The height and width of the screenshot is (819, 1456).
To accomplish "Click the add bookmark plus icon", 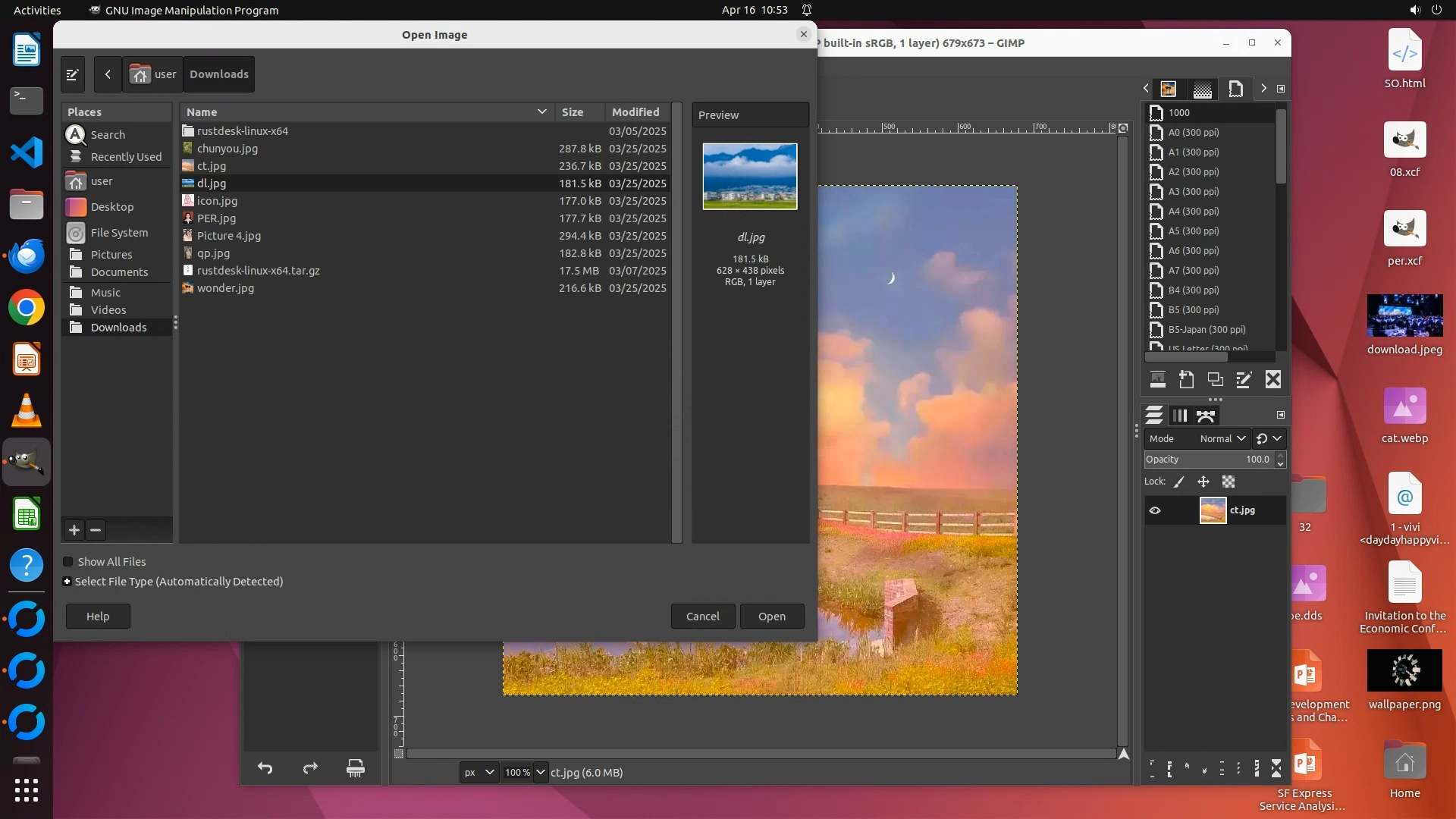I will coord(74,530).
